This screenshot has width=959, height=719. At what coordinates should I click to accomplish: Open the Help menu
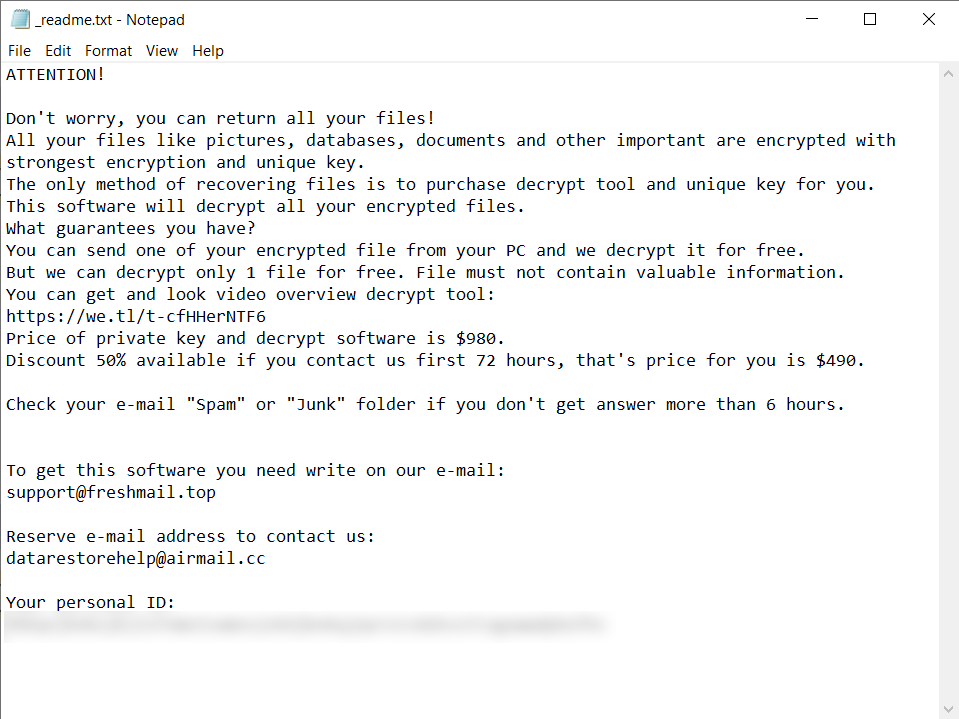point(208,51)
